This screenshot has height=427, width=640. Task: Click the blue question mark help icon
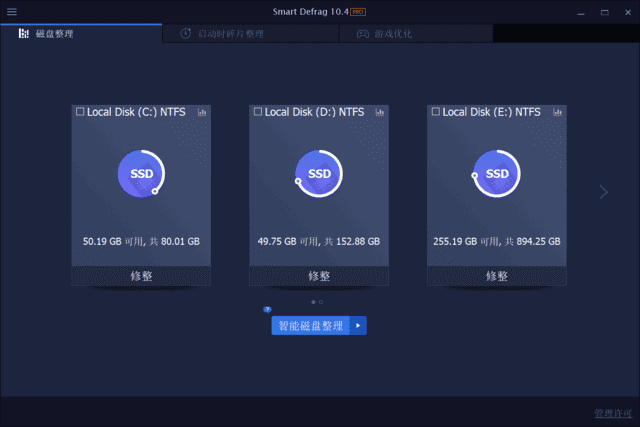coord(267,310)
